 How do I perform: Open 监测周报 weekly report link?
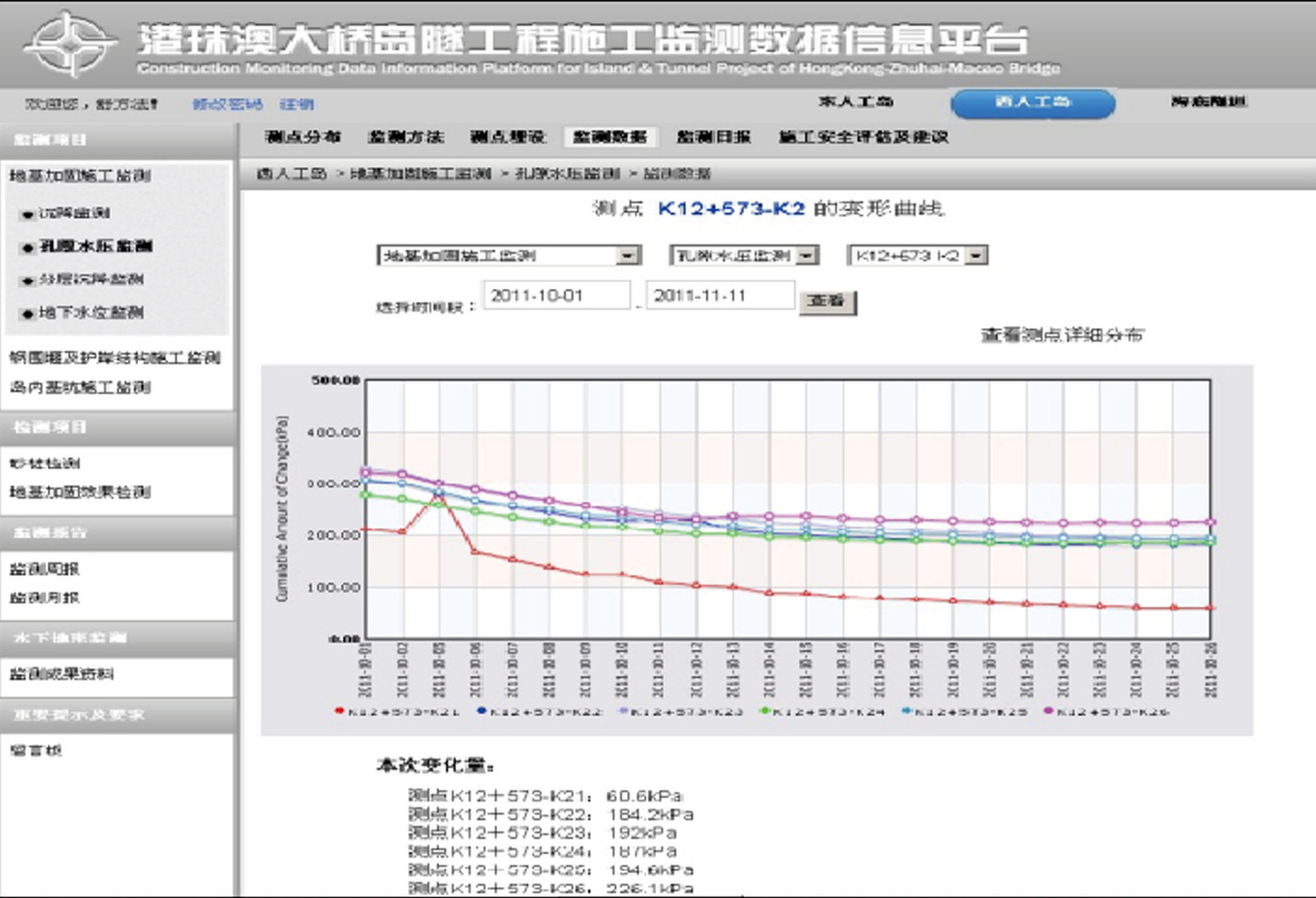[44, 568]
